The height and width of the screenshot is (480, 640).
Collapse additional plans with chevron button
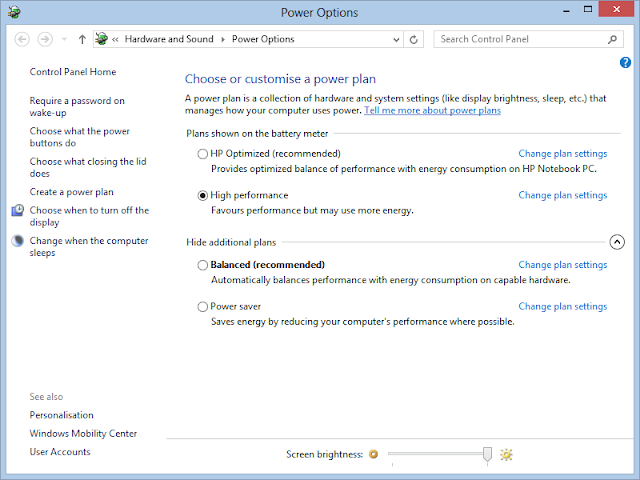pyautogui.click(x=617, y=242)
